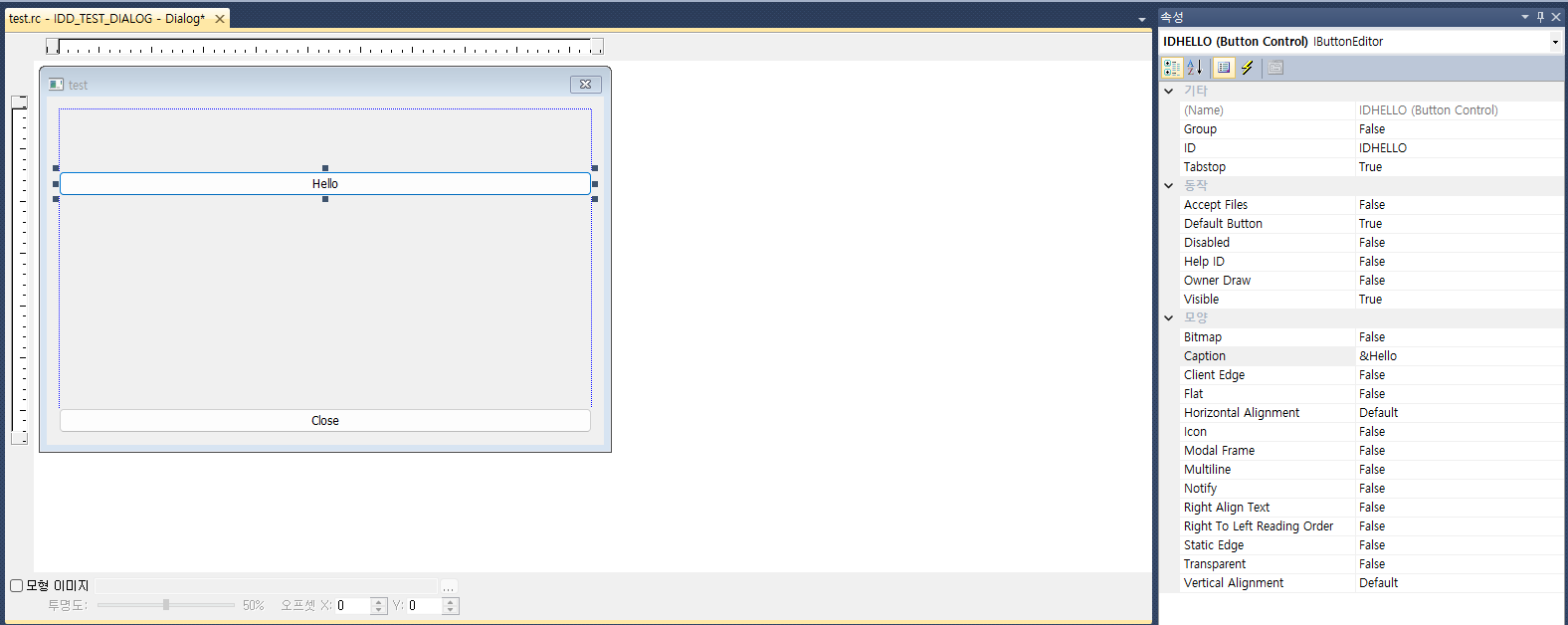Sort properties alphabetically with A-Z icon
1568x625 pixels.
click(1194, 68)
